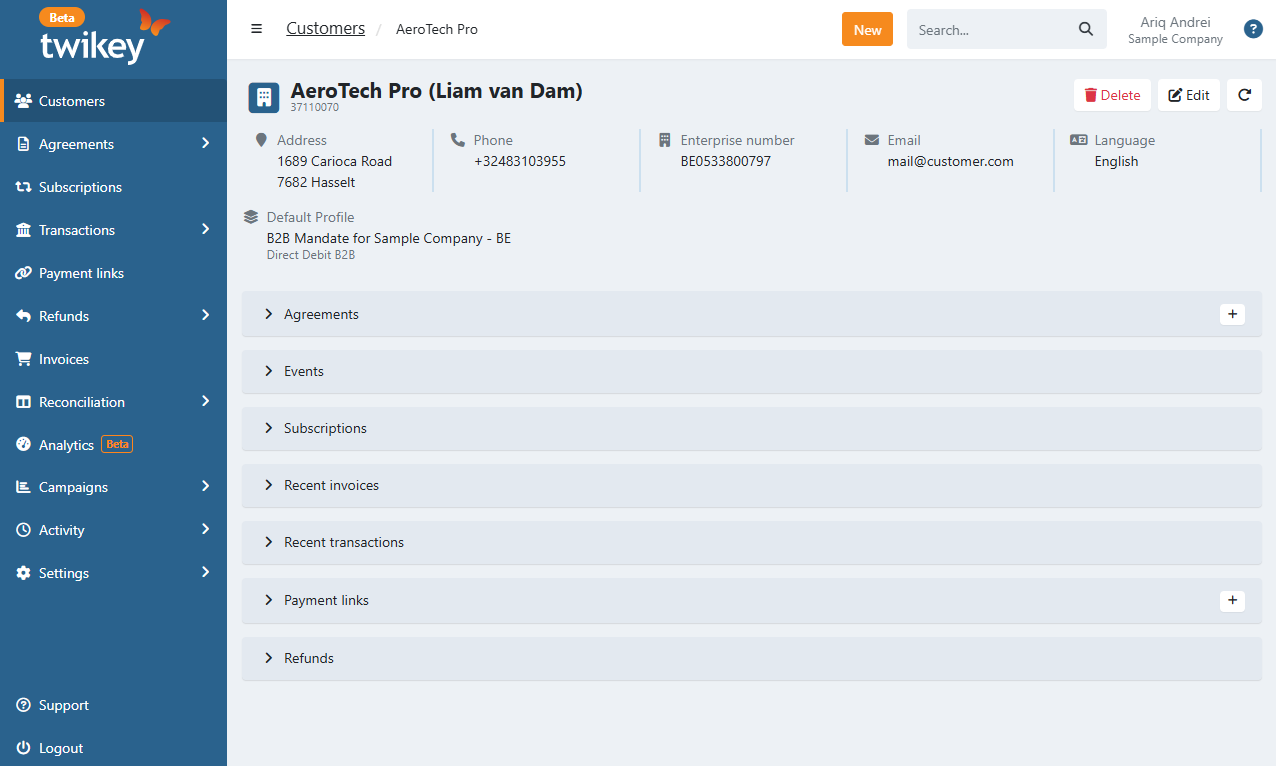Click the refresh icon button
The image size is (1276, 766).
(1244, 95)
